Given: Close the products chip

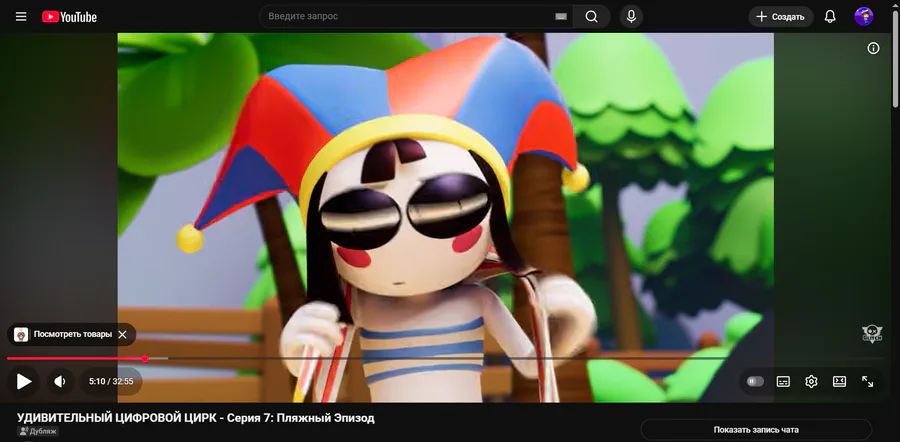Looking at the screenshot, I should [x=122, y=334].
